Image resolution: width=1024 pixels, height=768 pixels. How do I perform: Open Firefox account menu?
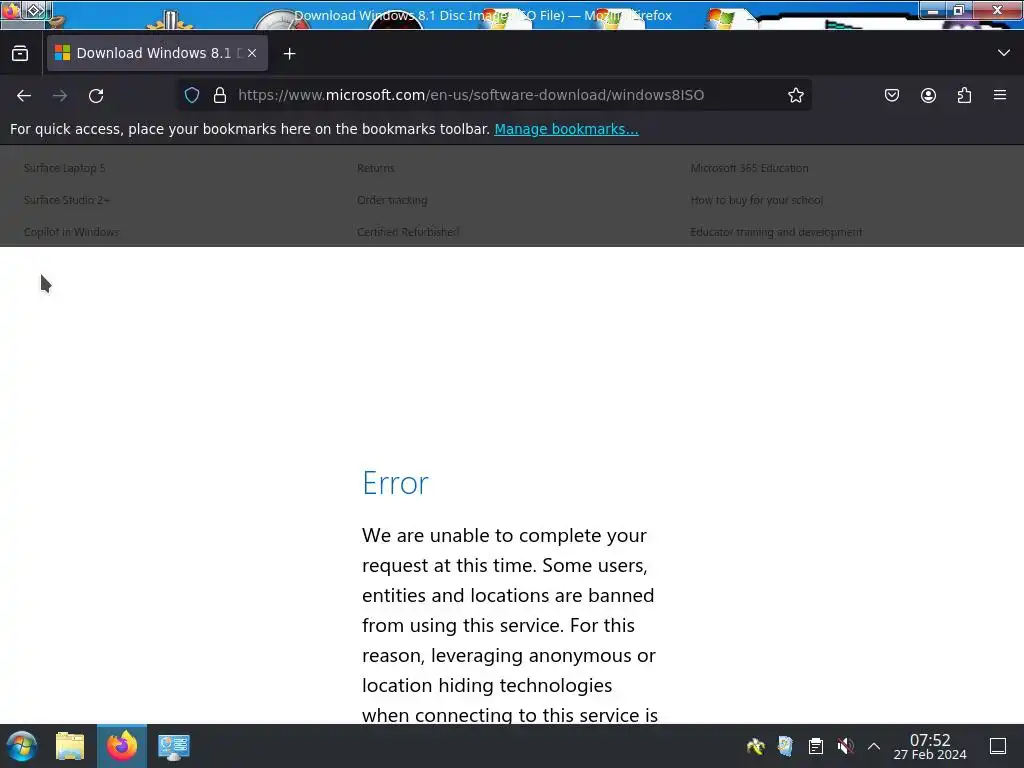(928, 95)
